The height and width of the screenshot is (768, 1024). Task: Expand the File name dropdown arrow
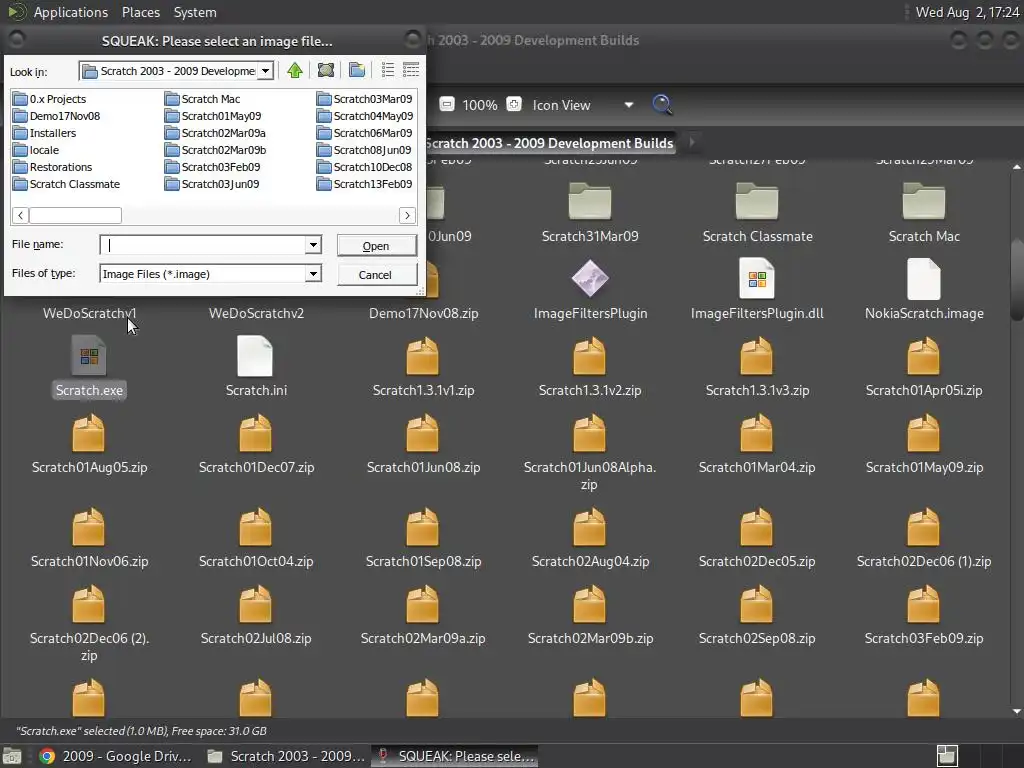[x=313, y=245]
